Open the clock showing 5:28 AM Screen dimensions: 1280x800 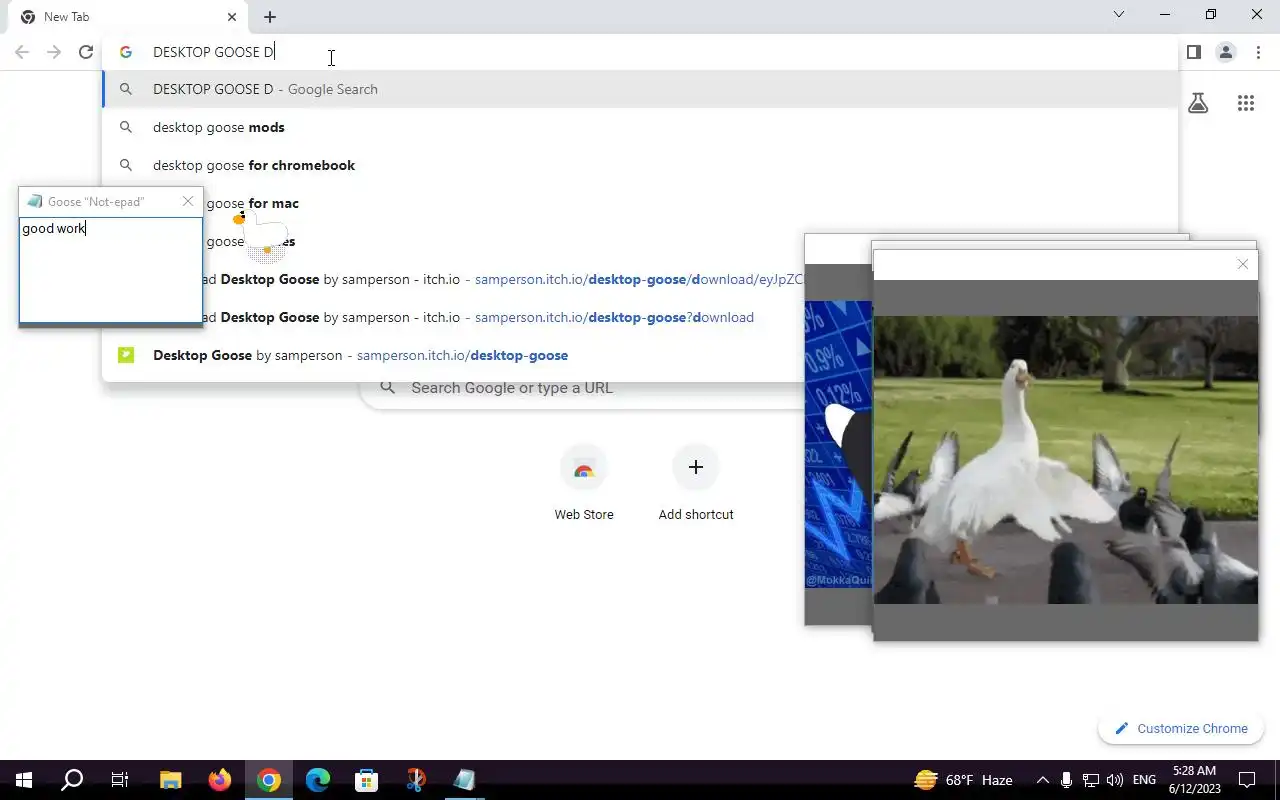point(1194,780)
